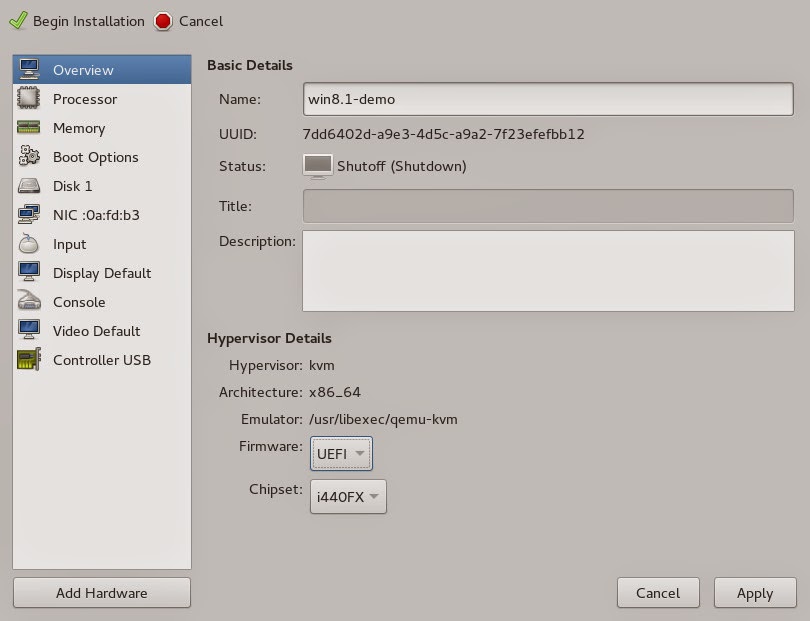Select the Console section icon
The height and width of the screenshot is (621, 810).
click(30, 302)
